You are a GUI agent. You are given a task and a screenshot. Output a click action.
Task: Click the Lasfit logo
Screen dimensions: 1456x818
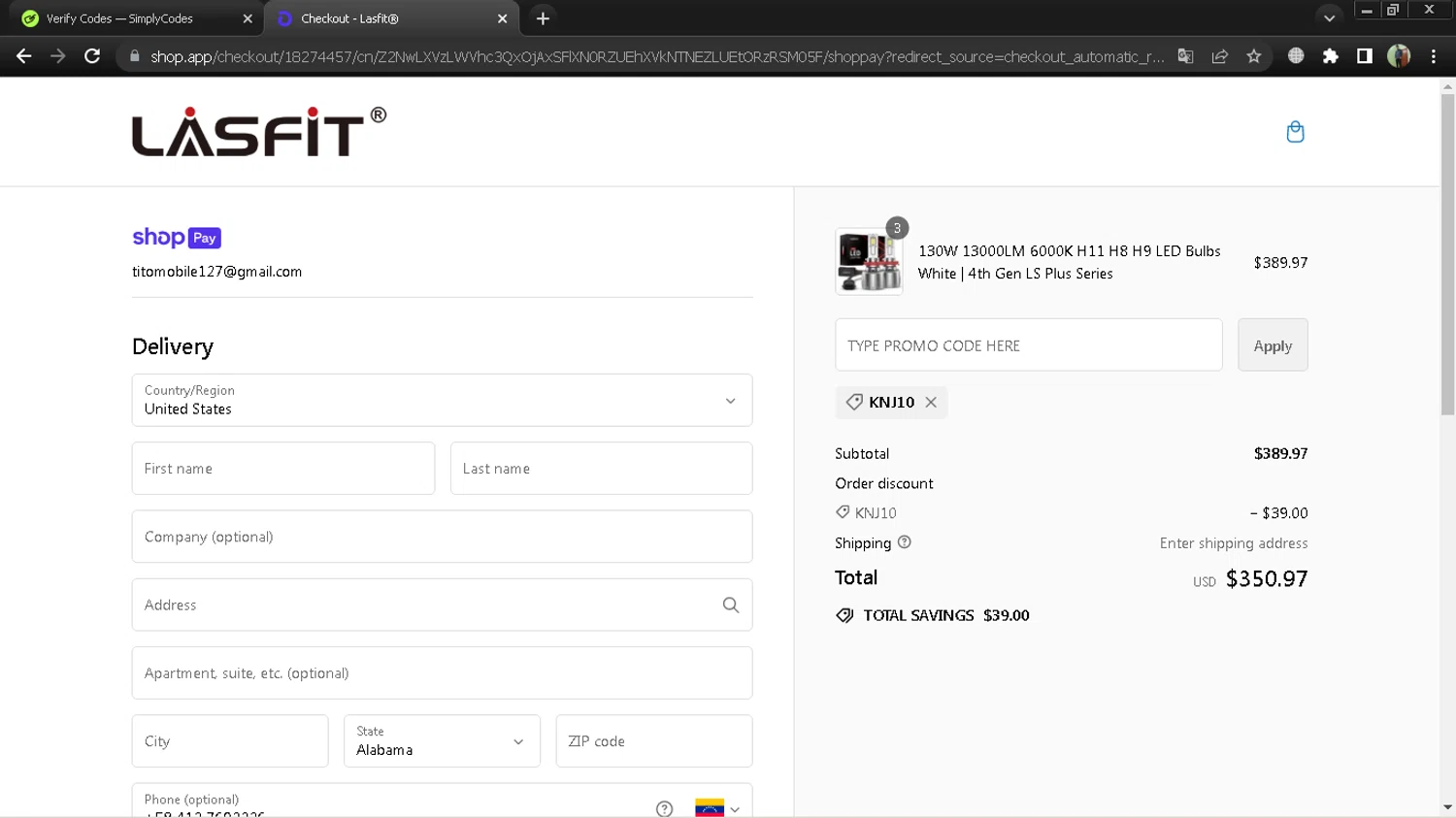tap(258, 132)
